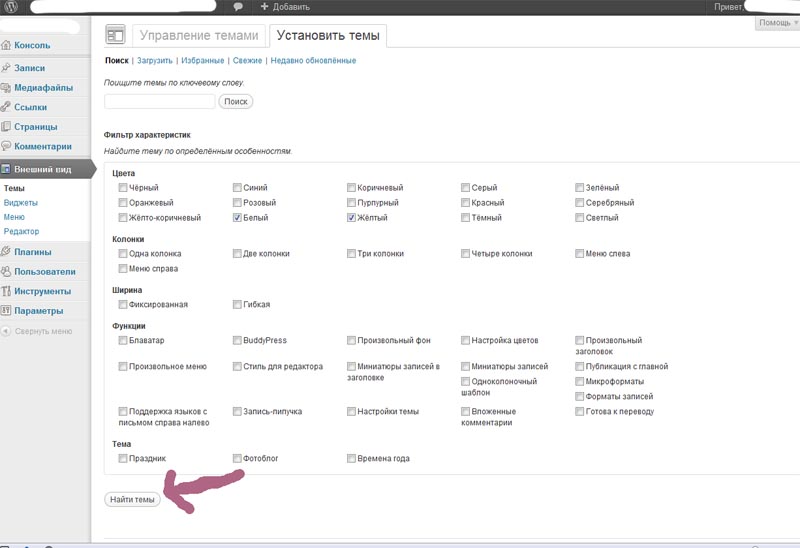800x548 pixels.
Task: Uncheck the Жёлтый color checkbox
Action: click(352, 217)
